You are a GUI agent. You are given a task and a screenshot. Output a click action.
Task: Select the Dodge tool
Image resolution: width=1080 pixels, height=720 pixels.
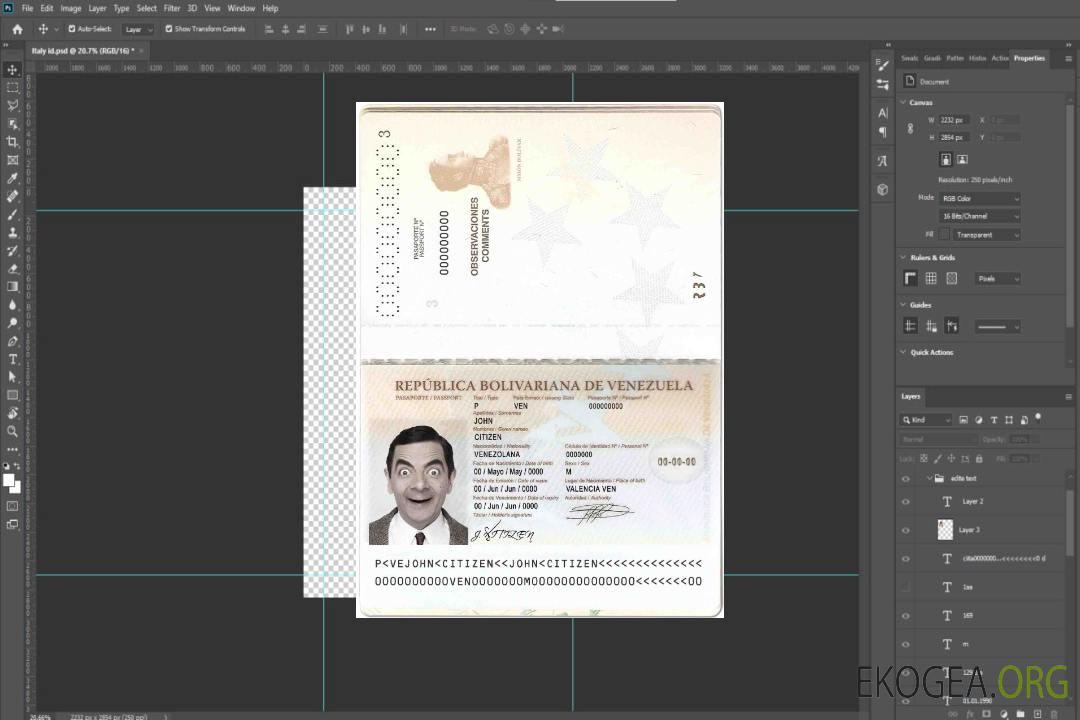point(12,322)
